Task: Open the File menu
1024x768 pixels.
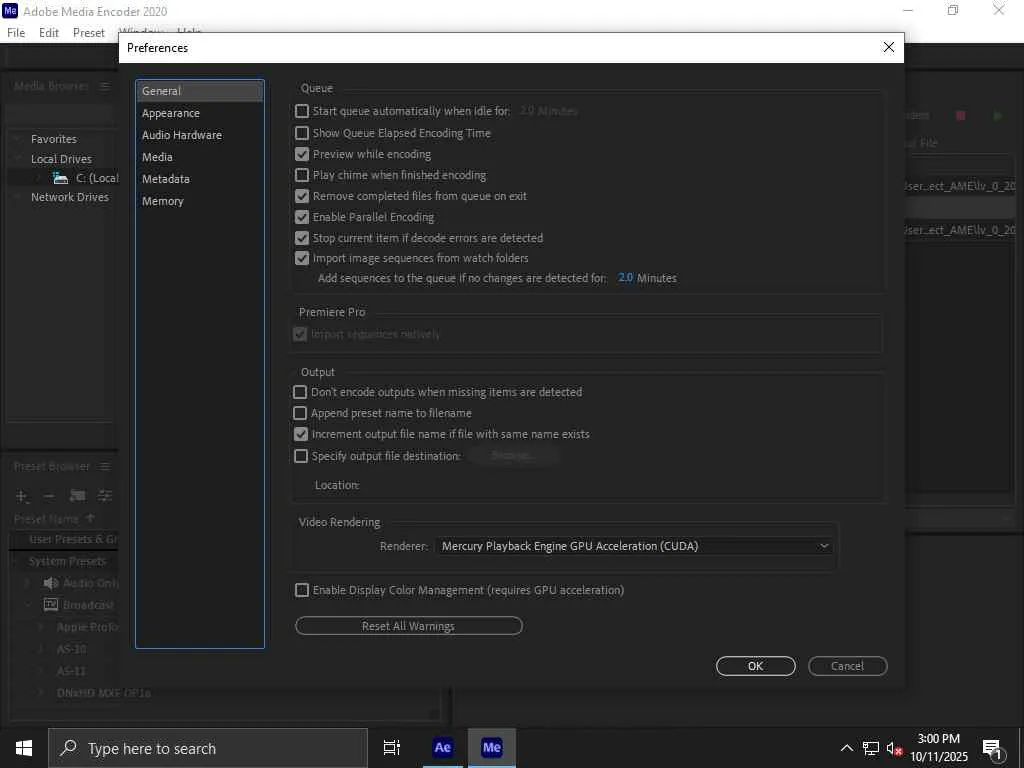Action: [x=16, y=33]
